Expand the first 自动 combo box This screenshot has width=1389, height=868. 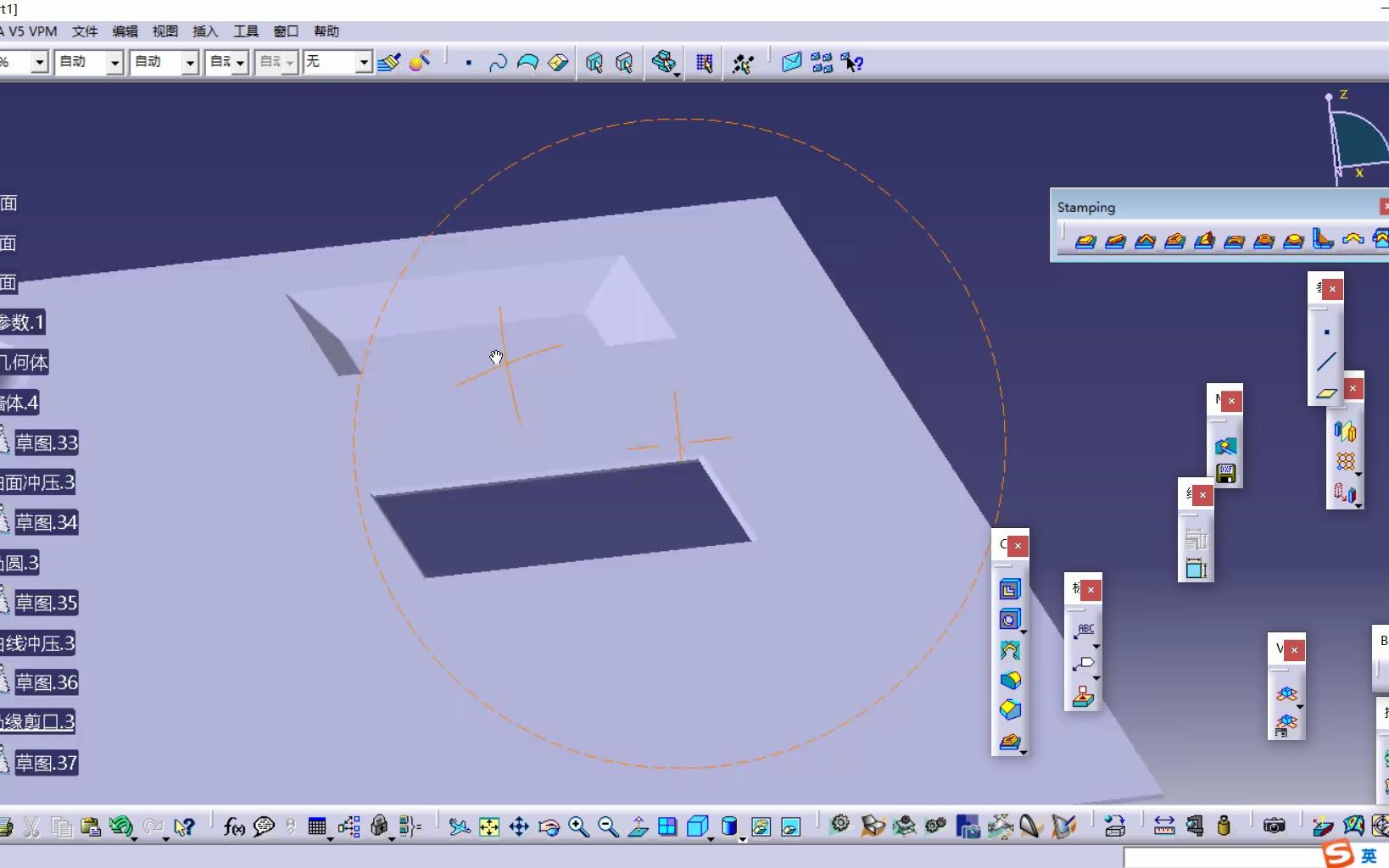click(x=114, y=62)
